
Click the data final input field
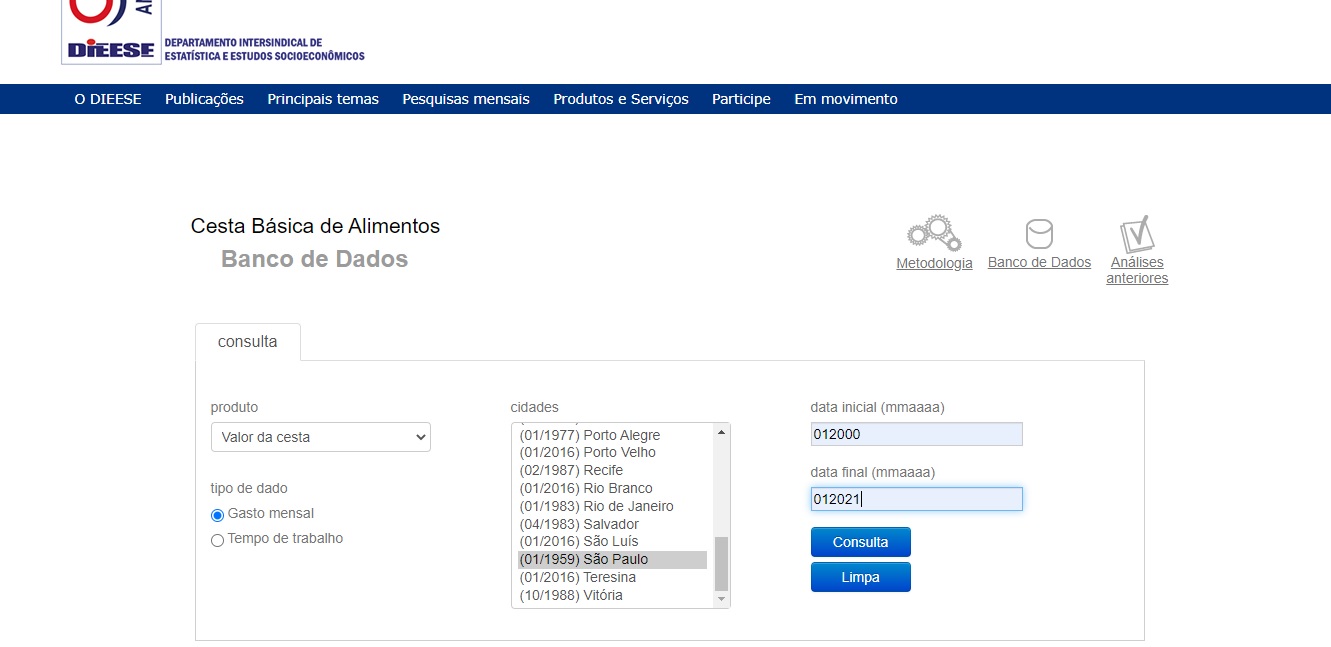pos(916,499)
